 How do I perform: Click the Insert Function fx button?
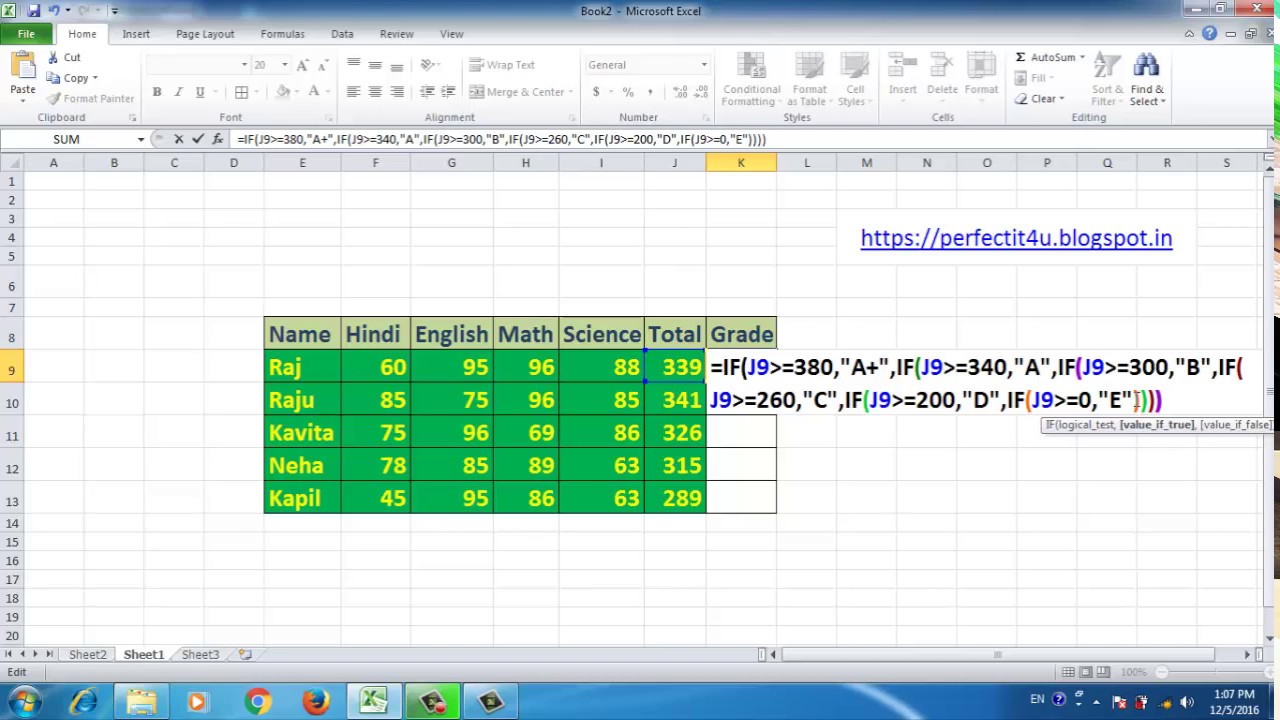[x=217, y=140]
